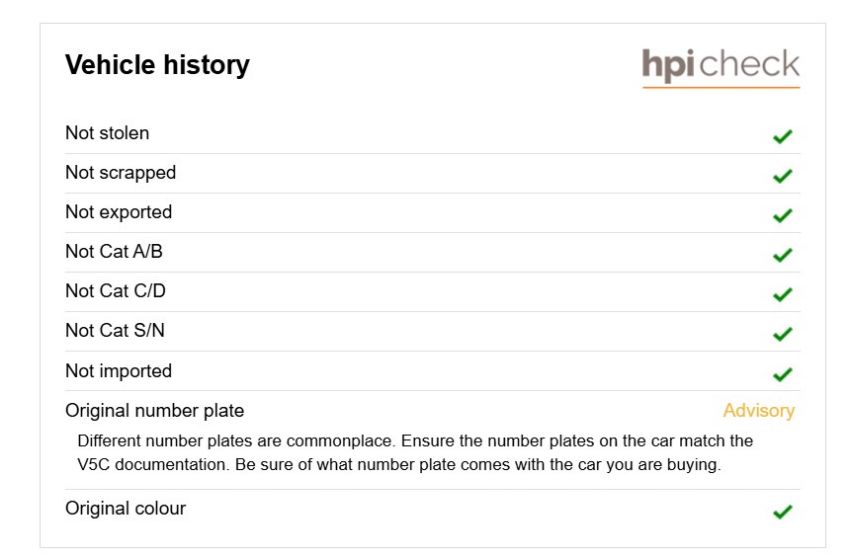850x558 pixels.
Task: Select the Not imported row label
Action: tap(119, 371)
